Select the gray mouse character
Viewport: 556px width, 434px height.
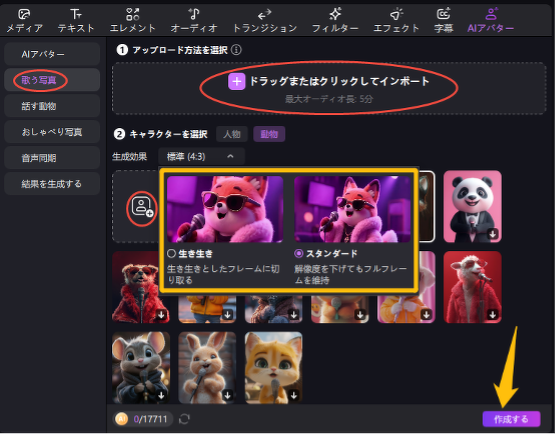[141, 368]
